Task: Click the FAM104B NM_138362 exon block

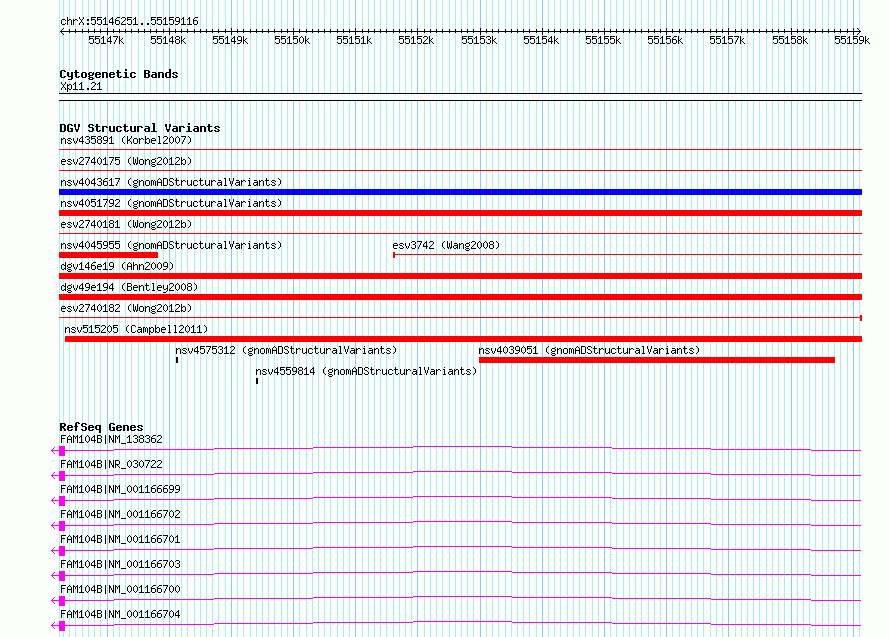Action: pyautogui.click(x=62, y=451)
